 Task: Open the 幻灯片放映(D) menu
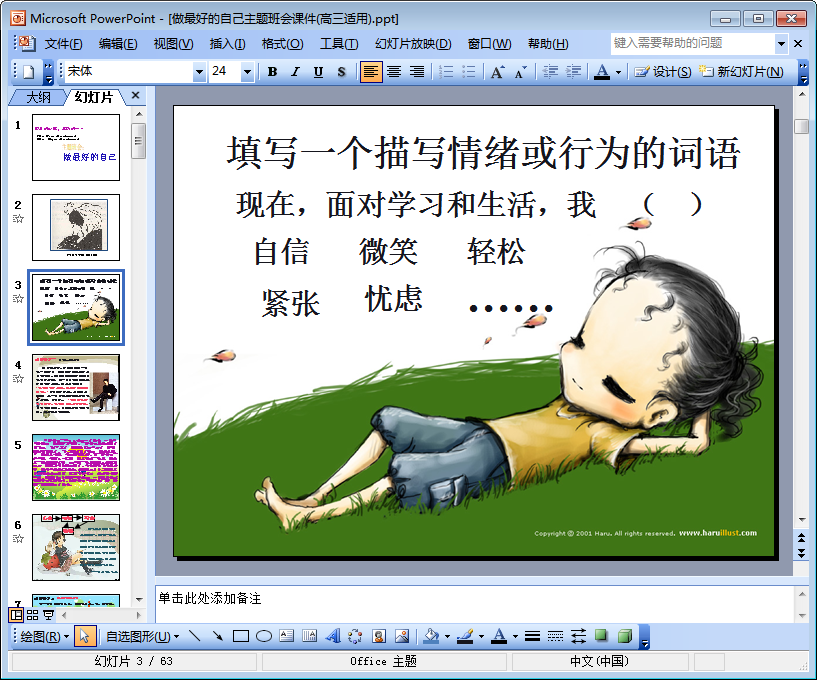413,44
